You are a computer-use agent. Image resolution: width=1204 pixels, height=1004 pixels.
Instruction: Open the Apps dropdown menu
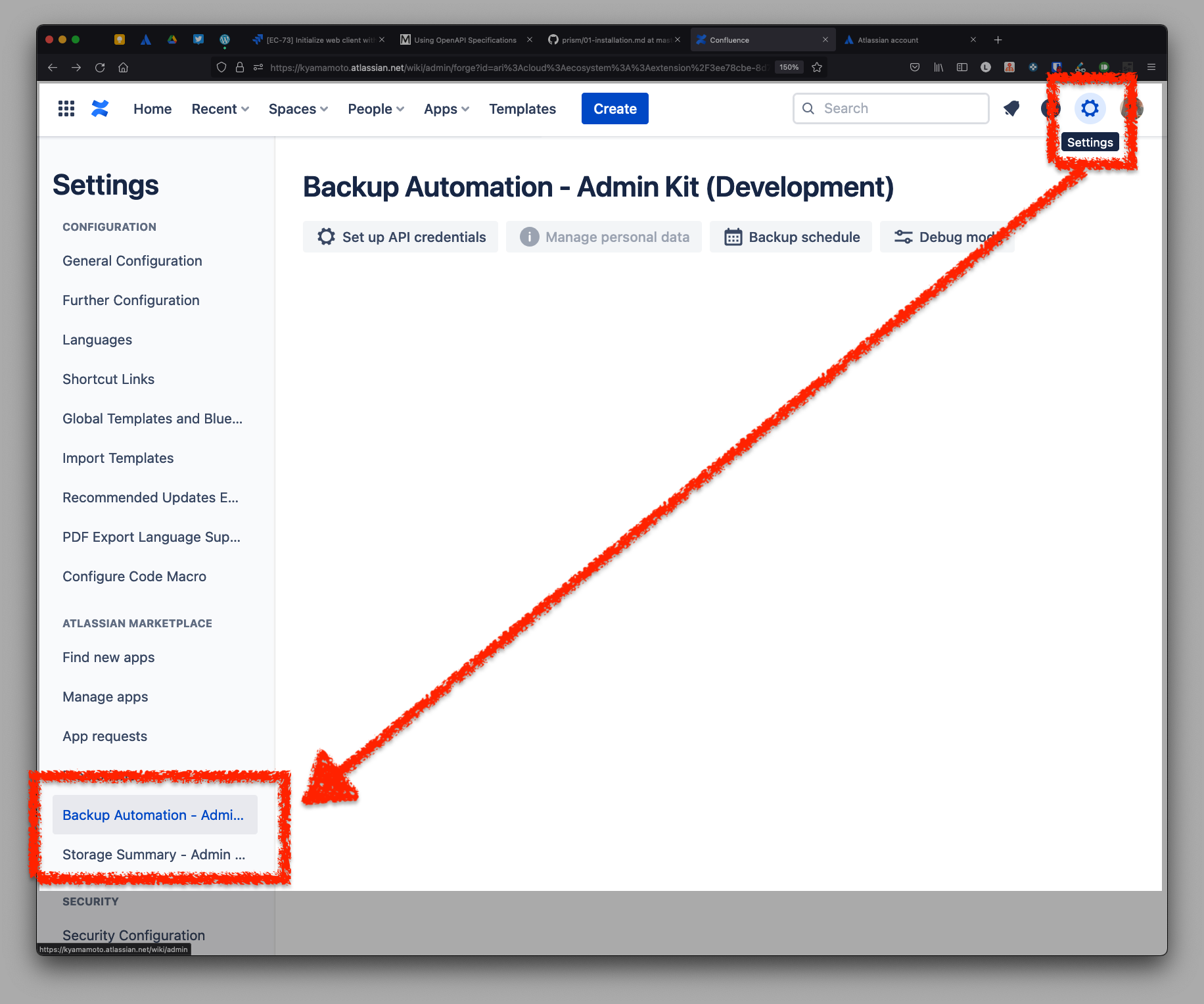(446, 109)
